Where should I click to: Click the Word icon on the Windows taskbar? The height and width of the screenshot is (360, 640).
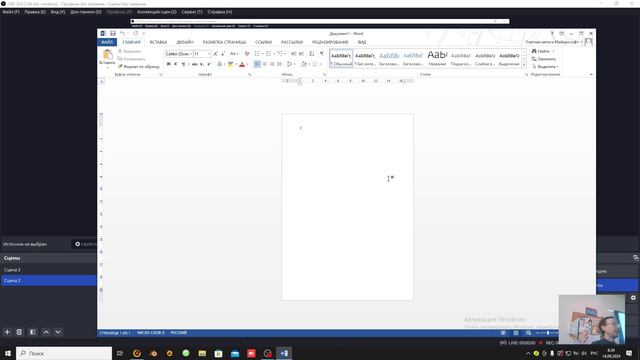(284, 353)
